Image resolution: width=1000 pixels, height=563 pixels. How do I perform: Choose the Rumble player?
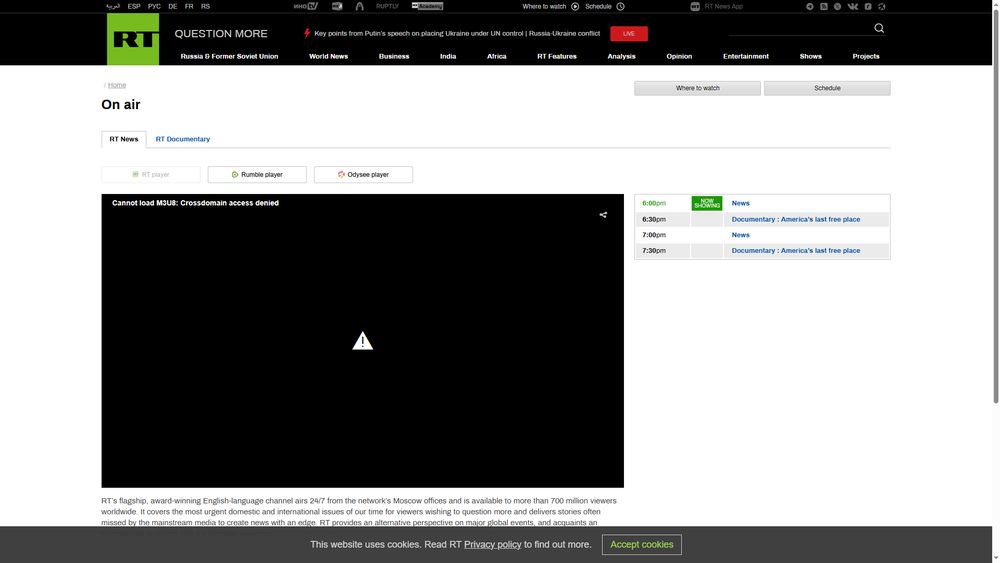[257, 175]
